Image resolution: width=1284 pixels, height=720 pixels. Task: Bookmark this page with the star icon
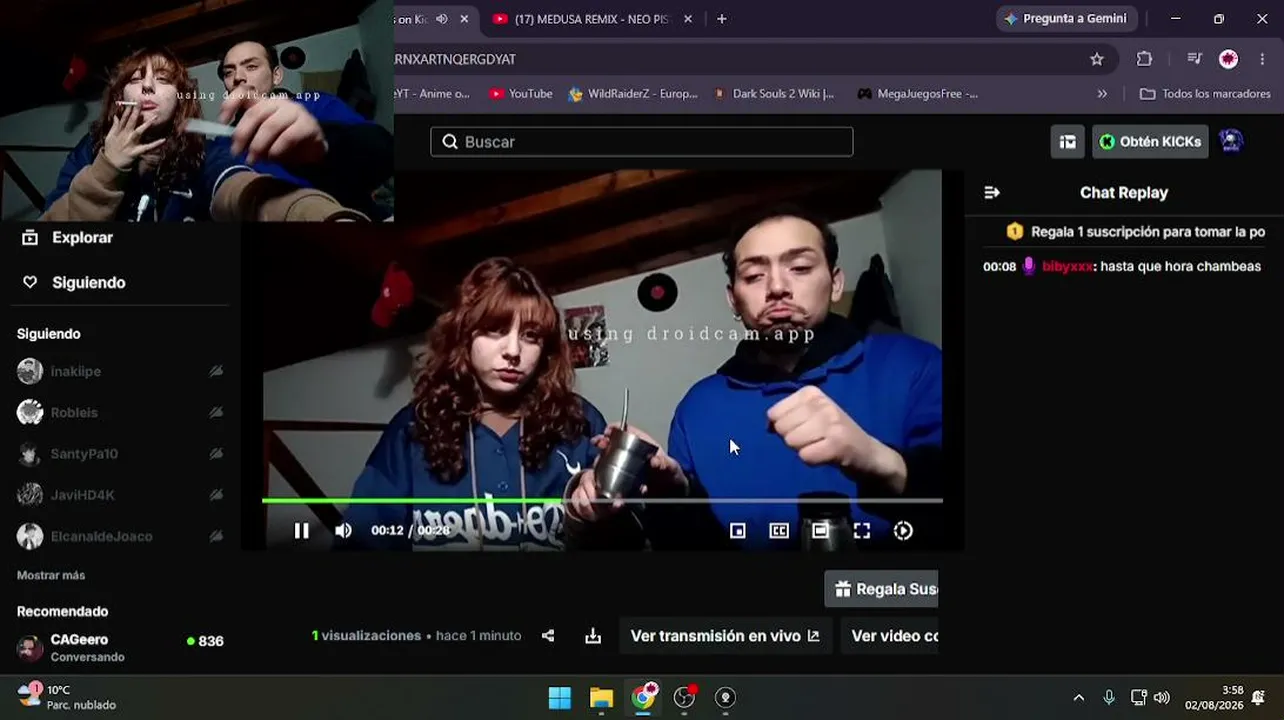coord(1097,59)
